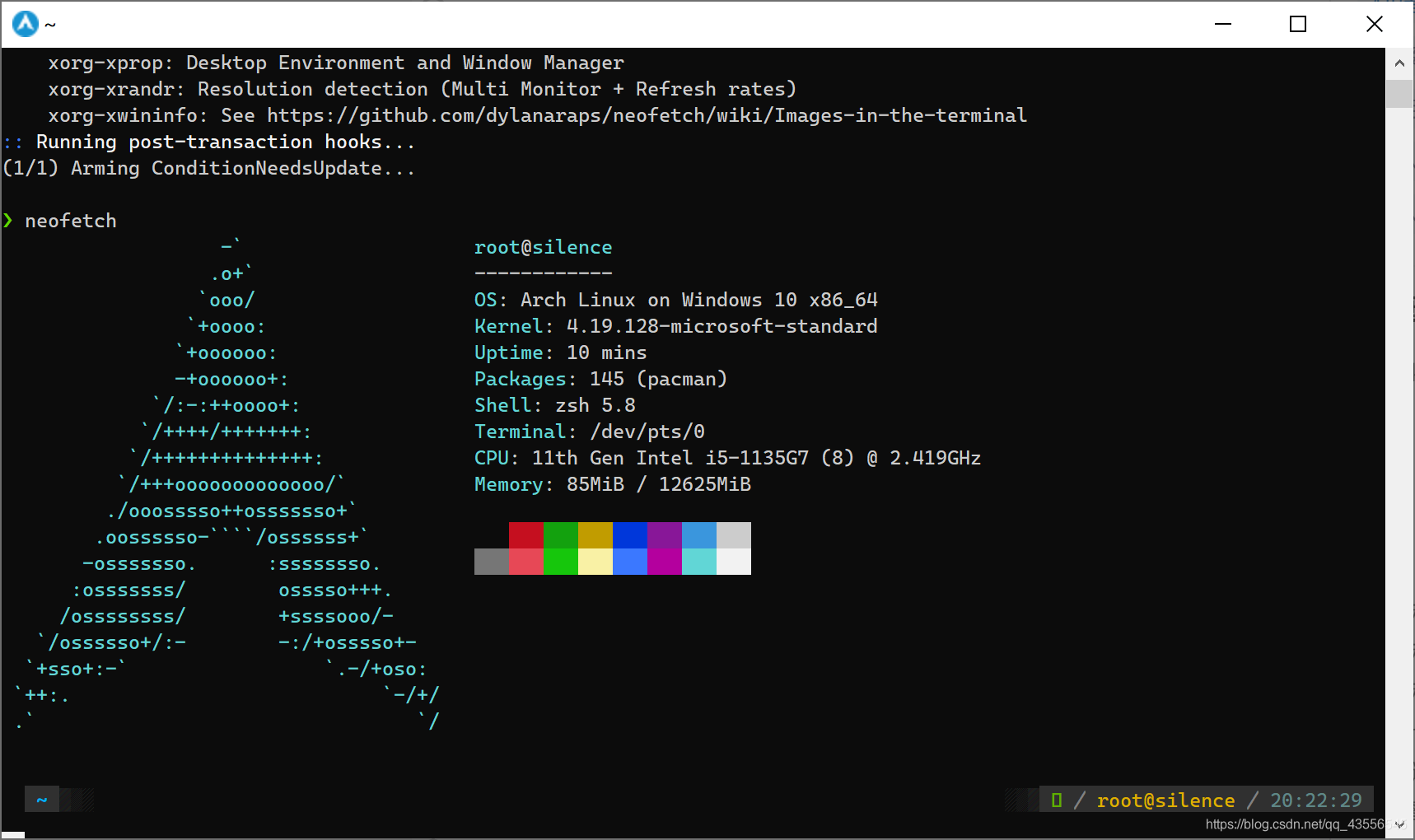Click the pale yellow color block in bottom row
This screenshot has height=840, width=1415.
pos(595,562)
